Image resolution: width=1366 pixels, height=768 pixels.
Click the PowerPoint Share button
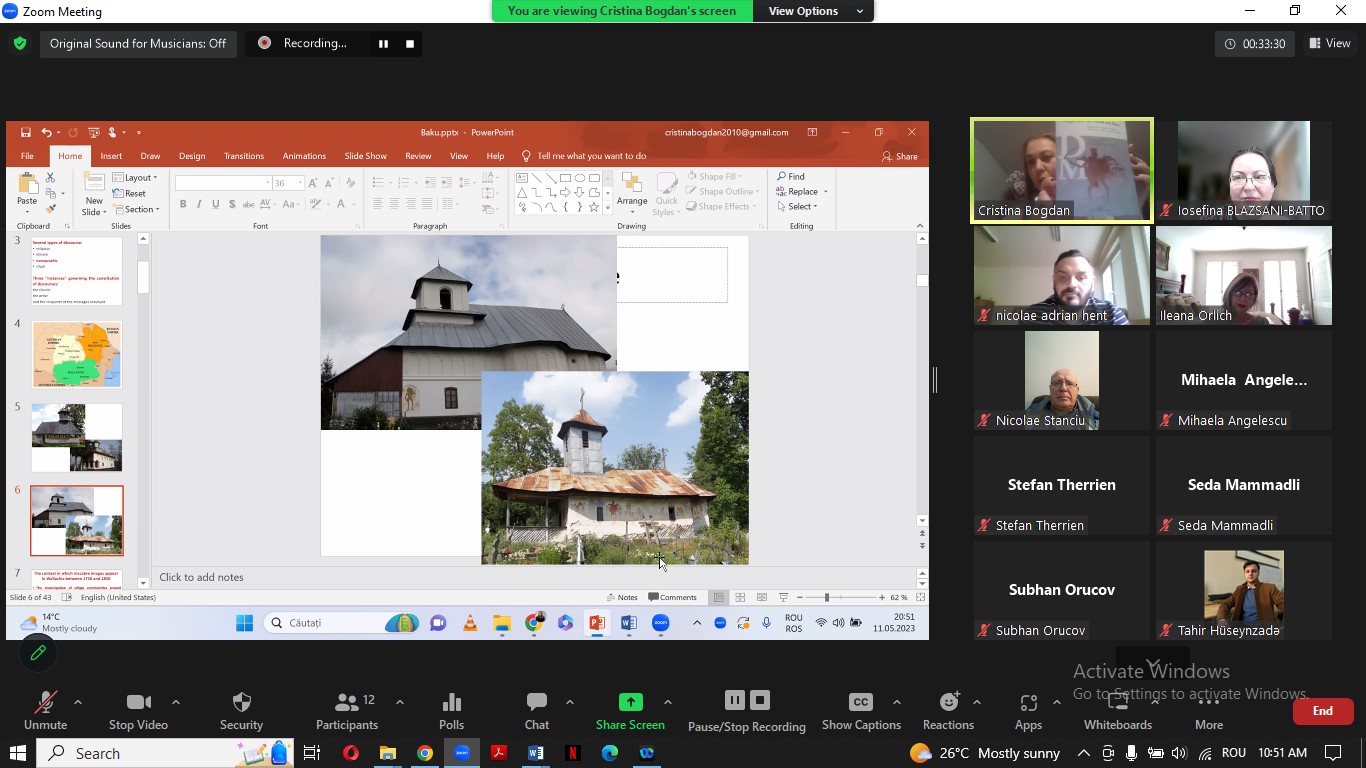point(900,156)
